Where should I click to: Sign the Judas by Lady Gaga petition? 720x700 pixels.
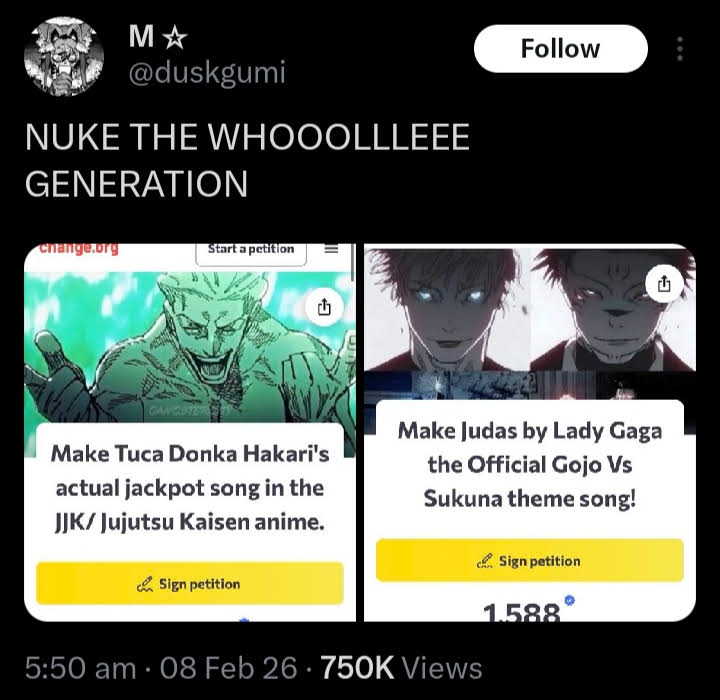pos(529,560)
